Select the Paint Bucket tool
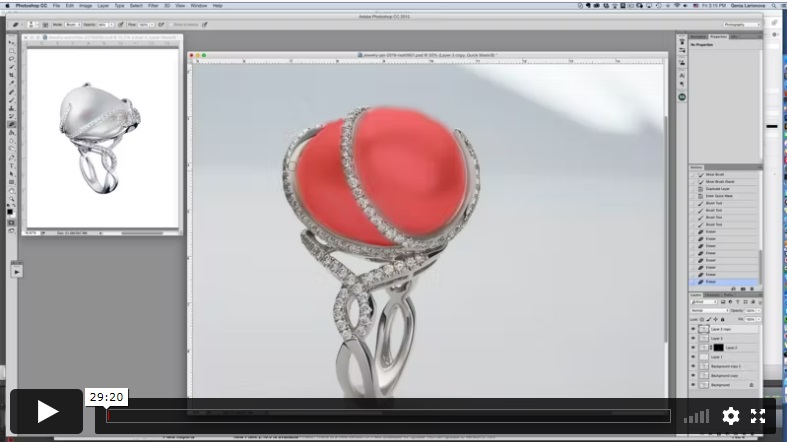Screen dimensions: 787x442 tap(12, 132)
